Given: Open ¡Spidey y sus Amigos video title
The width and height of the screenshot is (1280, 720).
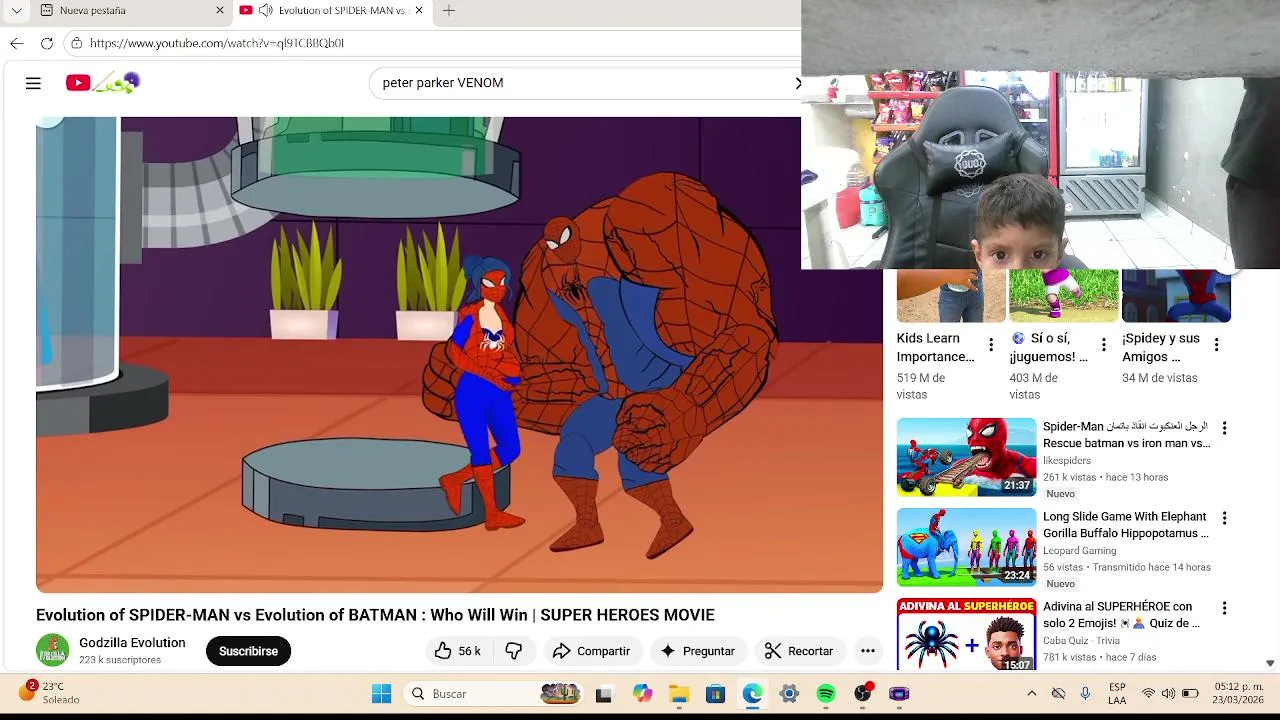Looking at the screenshot, I should (1161, 348).
